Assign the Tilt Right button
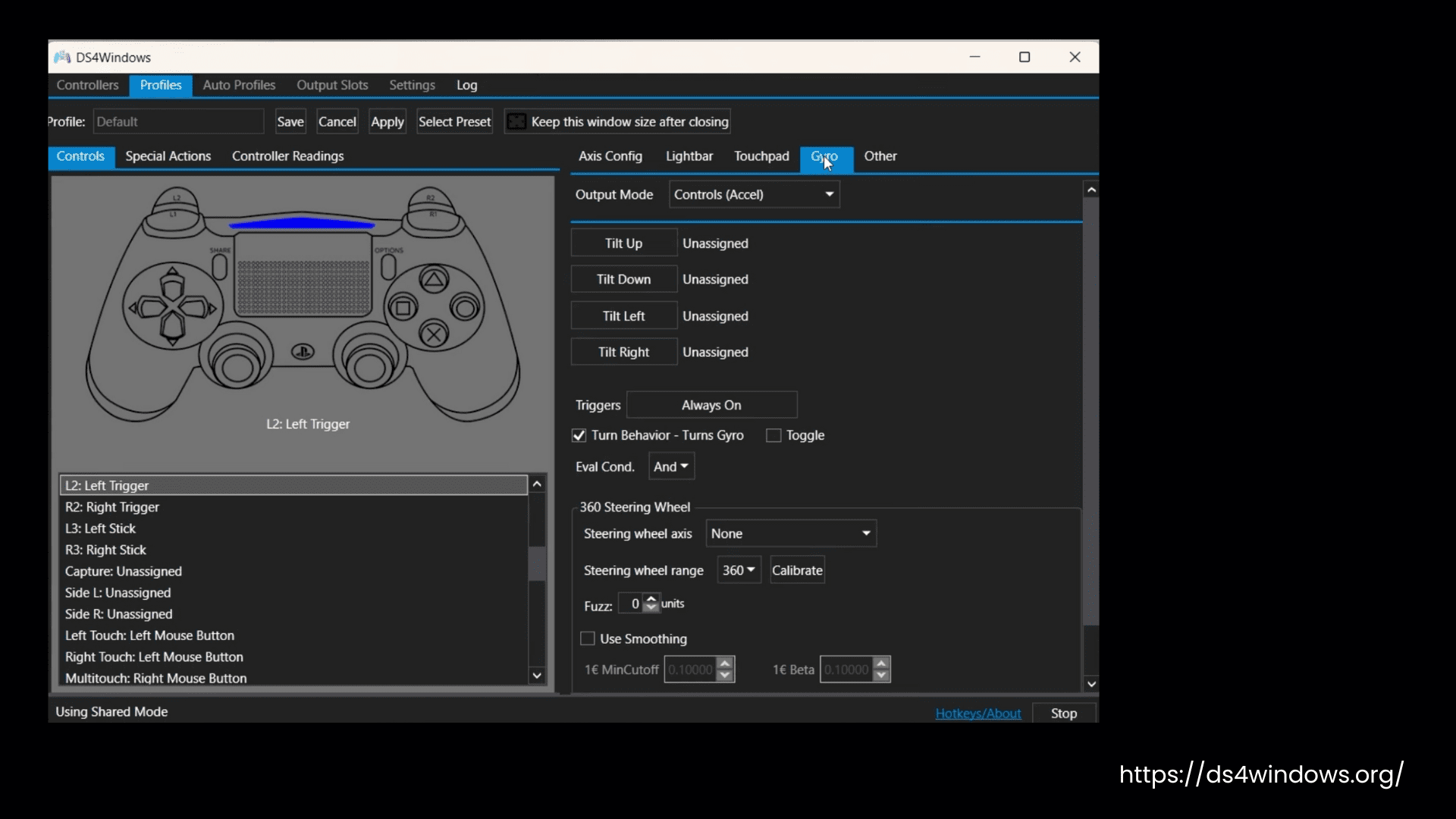 (x=623, y=352)
